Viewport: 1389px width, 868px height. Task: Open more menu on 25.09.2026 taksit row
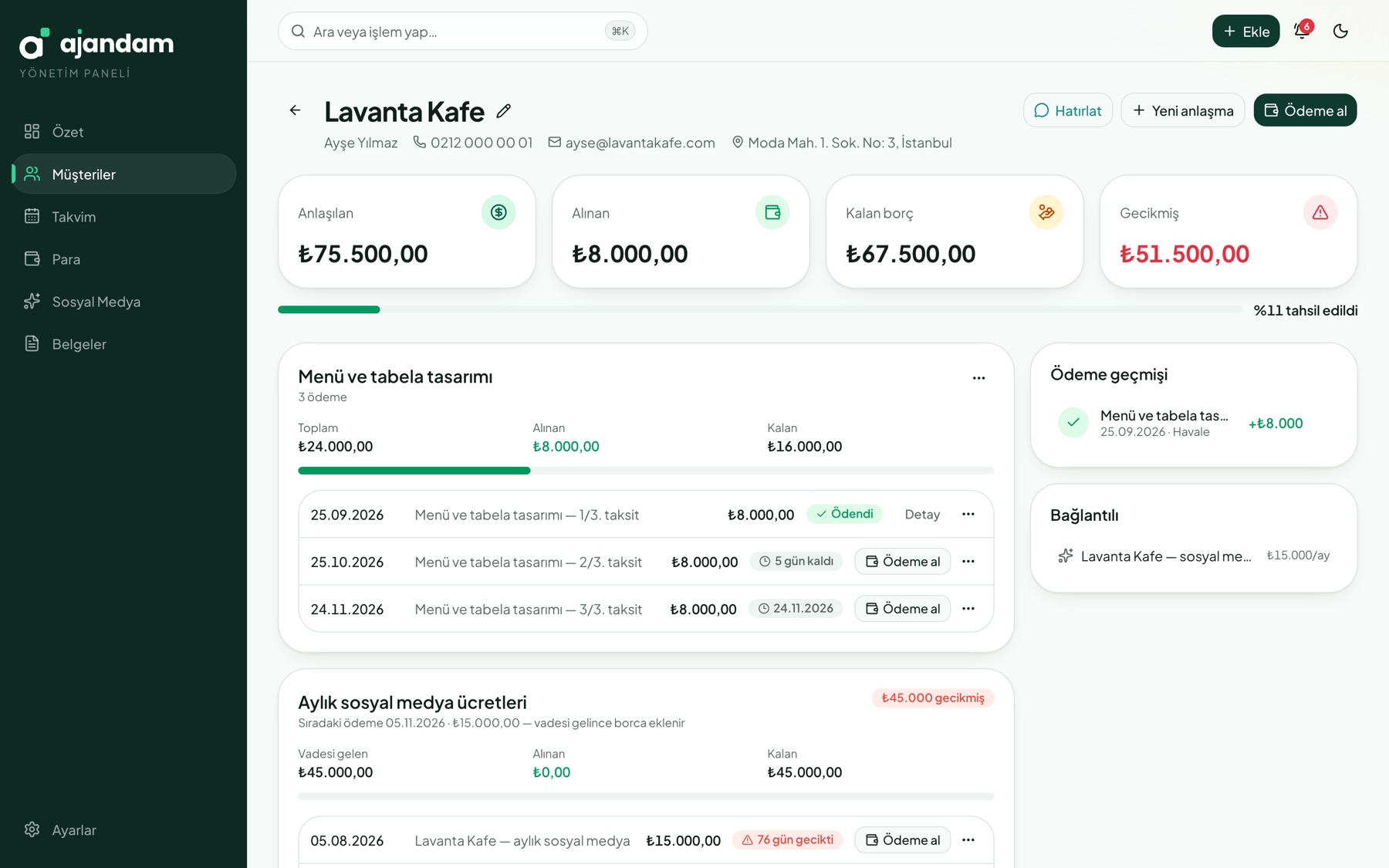pos(968,514)
